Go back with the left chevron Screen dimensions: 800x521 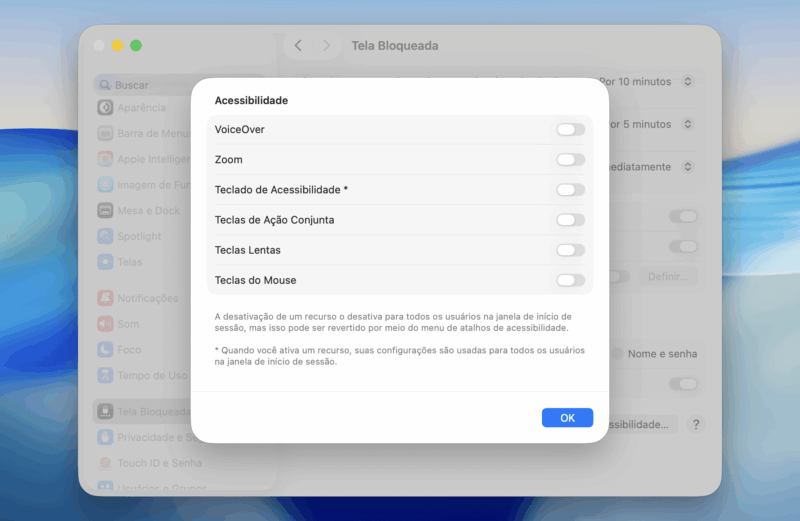coord(298,45)
